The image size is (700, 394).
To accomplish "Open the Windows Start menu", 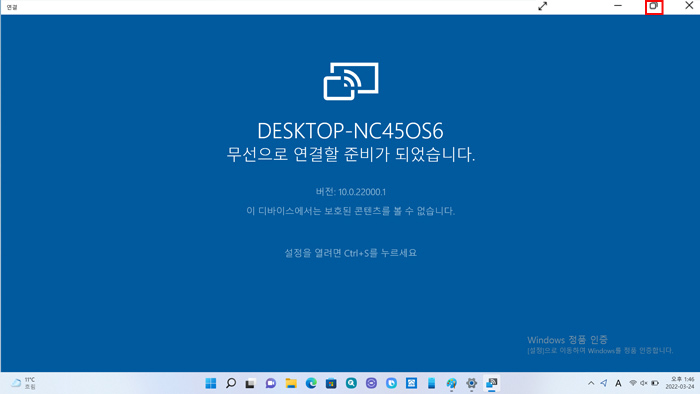I will click(x=211, y=383).
